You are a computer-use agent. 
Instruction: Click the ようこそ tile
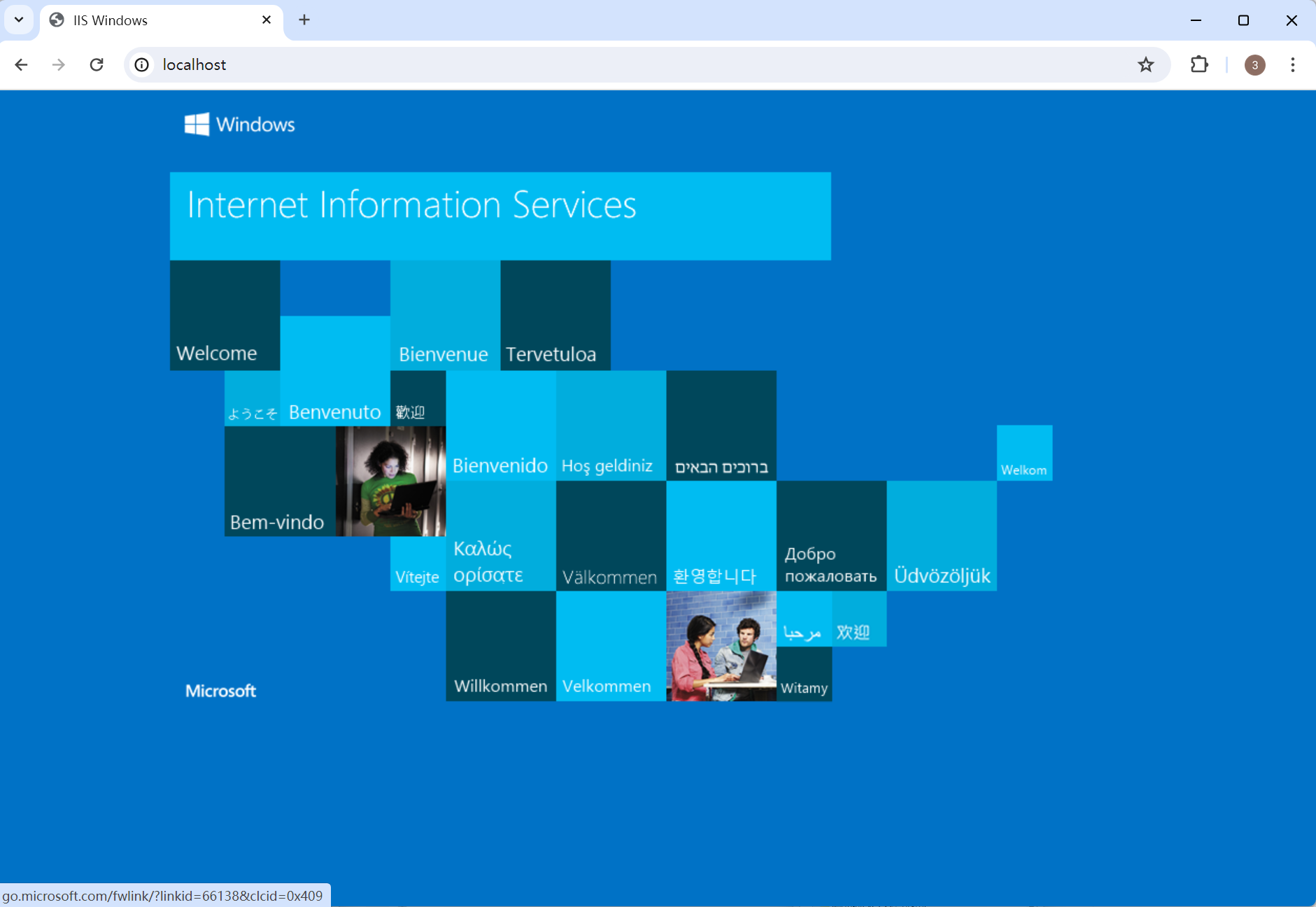[253, 398]
